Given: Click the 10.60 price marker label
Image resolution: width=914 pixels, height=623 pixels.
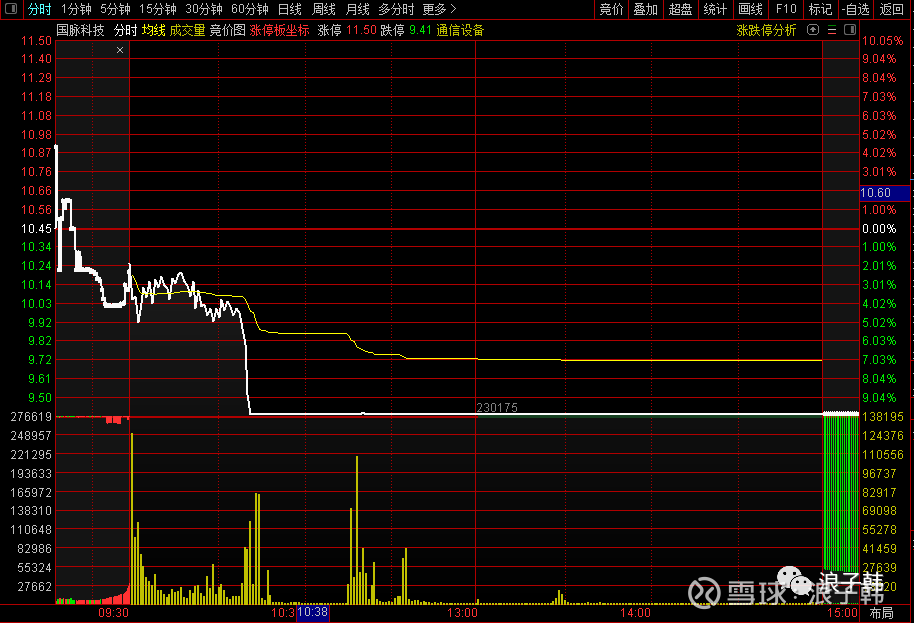Looking at the screenshot, I should 885,193.
